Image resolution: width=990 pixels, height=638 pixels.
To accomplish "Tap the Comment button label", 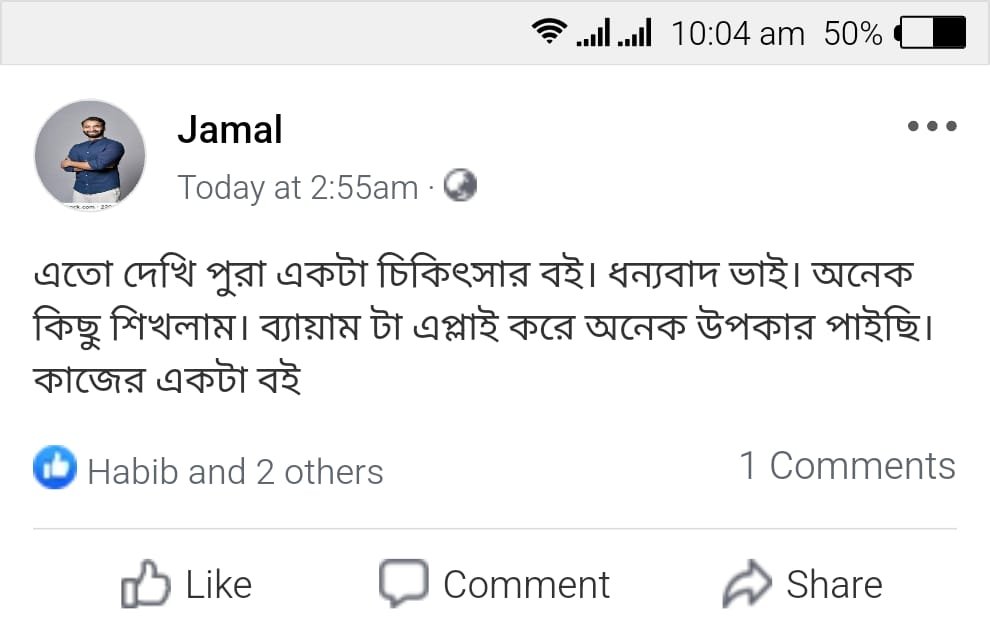I will [526, 585].
